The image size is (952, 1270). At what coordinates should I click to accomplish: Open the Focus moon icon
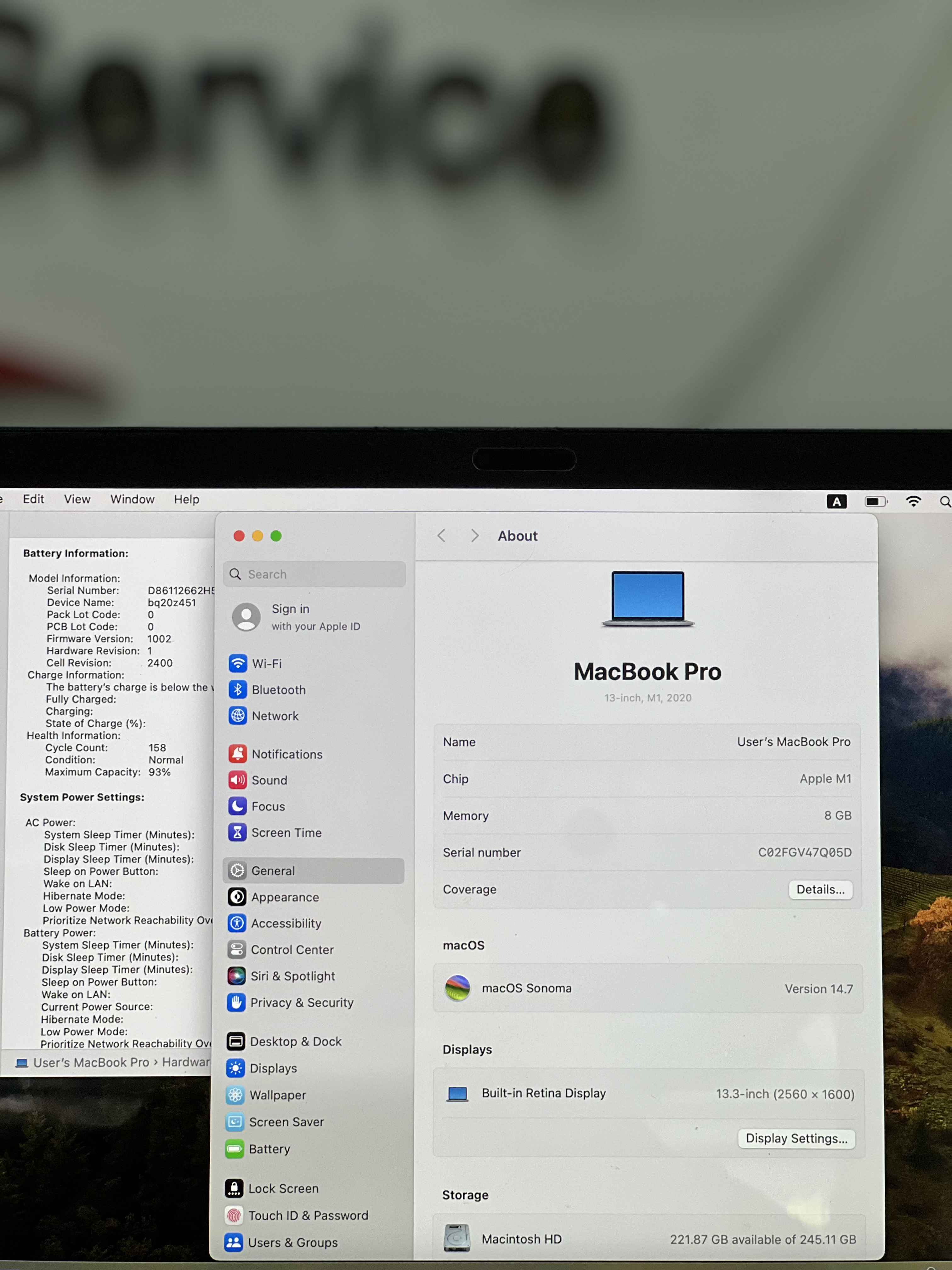pos(237,806)
